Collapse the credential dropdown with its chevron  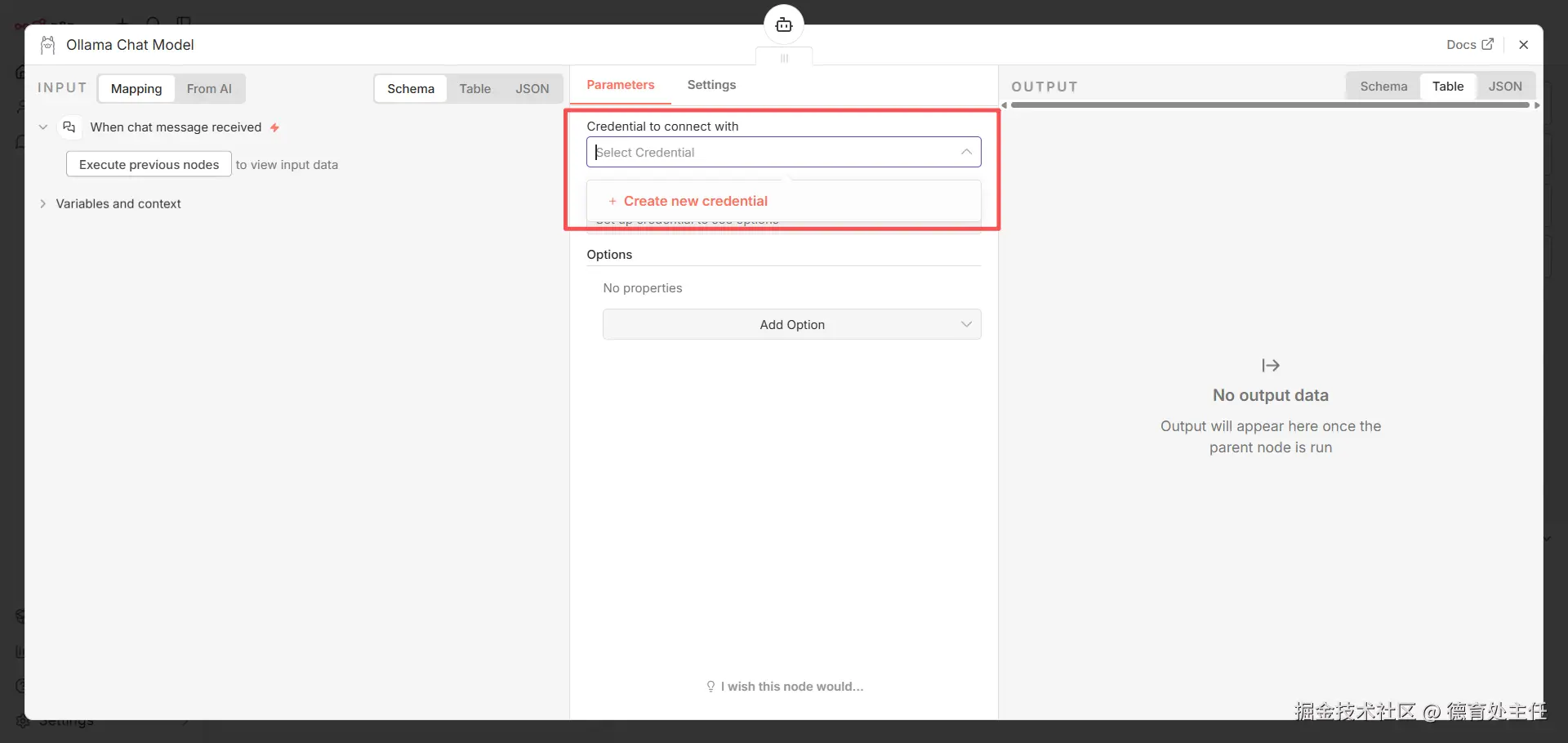(966, 153)
